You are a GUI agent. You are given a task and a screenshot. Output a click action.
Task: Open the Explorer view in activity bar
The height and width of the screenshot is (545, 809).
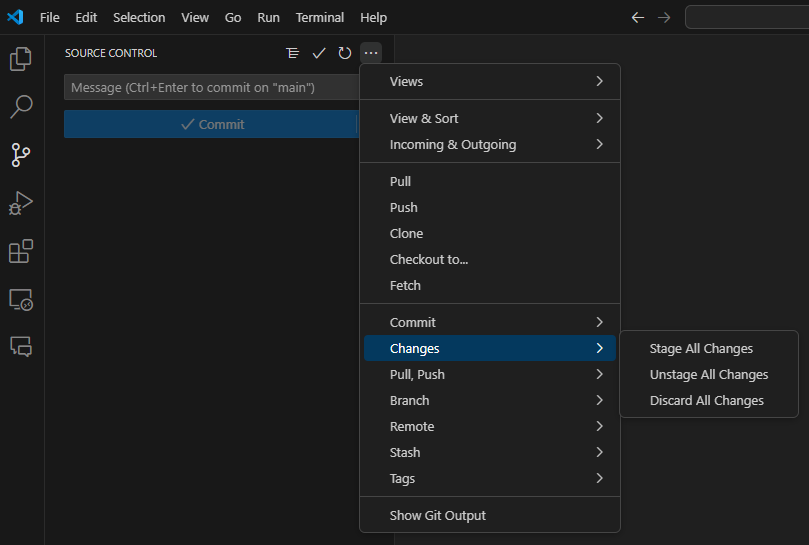[21, 60]
